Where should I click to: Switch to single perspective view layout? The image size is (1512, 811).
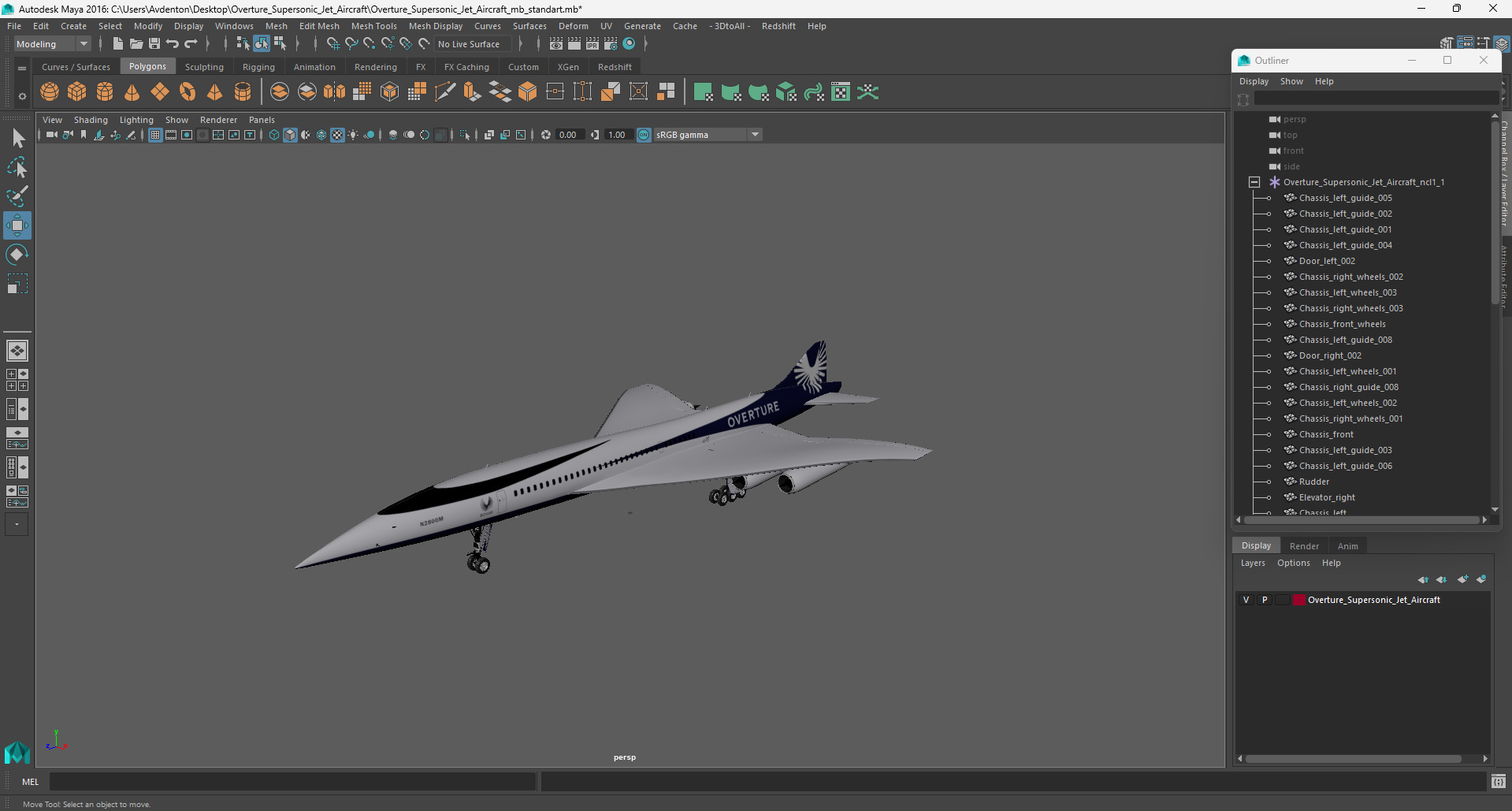pyautogui.click(x=17, y=350)
